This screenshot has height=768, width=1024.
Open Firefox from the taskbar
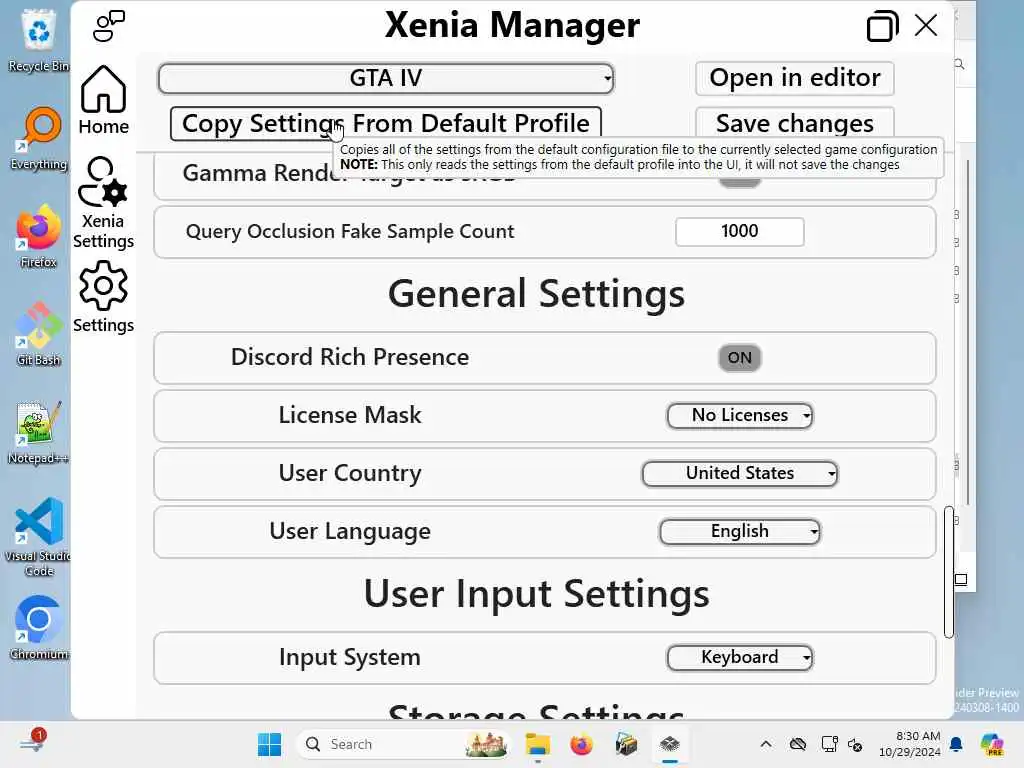pyautogui.click(x=581, y=744)
